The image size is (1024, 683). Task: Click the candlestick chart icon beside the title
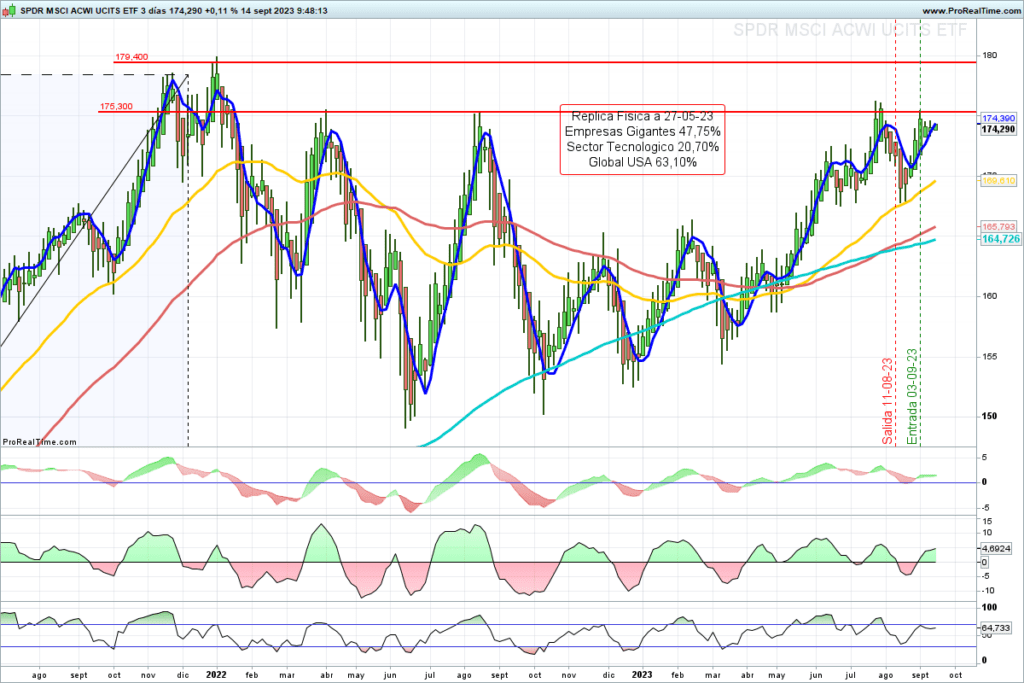pos(9,10)
